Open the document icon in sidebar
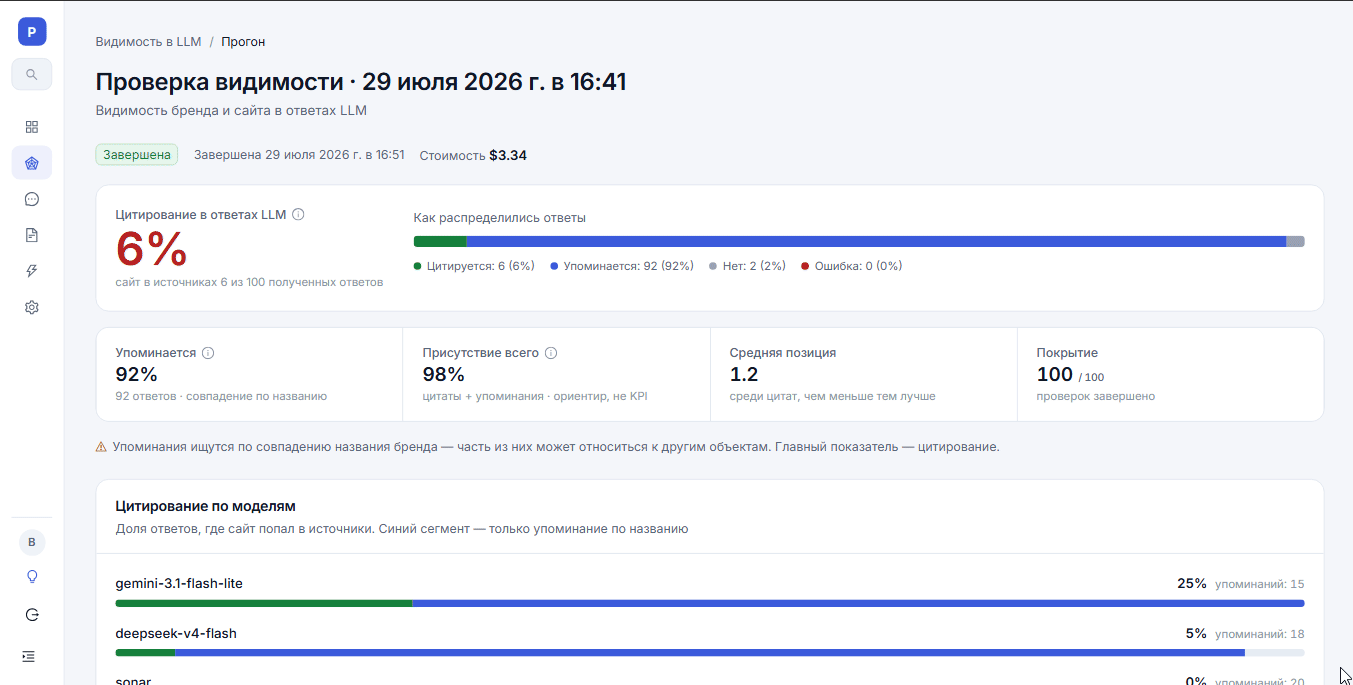 [x=32, y=235]
